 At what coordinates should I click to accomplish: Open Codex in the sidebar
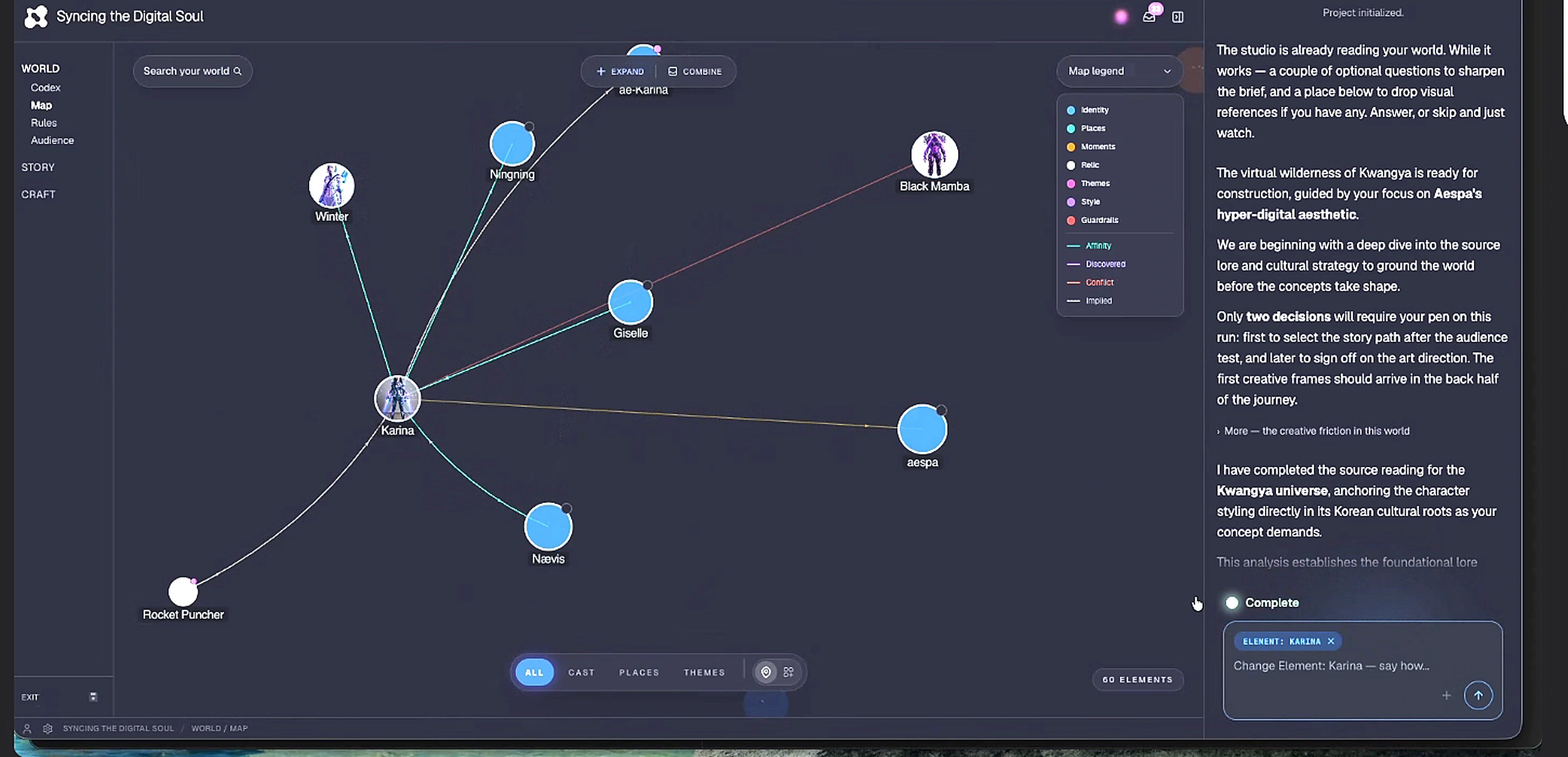click(x=45, y=88)
